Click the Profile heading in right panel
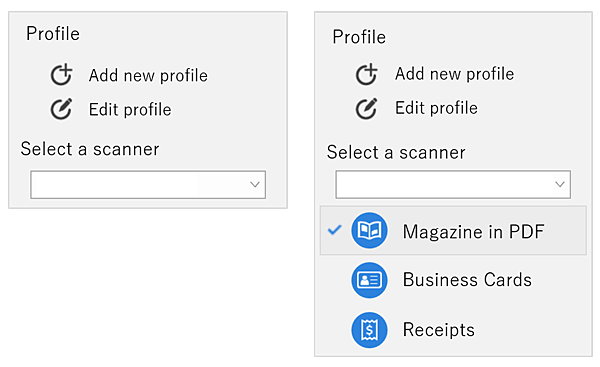600x367 pixels. 359,37
